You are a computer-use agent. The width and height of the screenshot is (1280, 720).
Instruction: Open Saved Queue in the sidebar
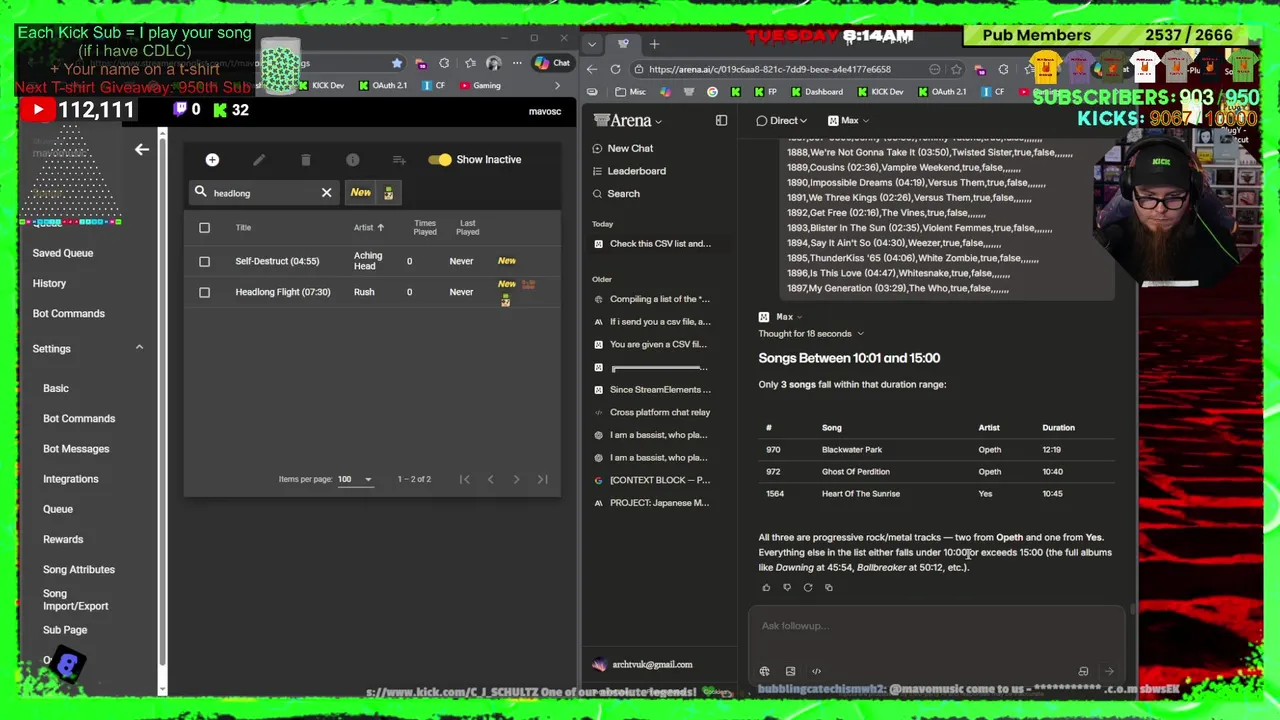click(63, 253)
